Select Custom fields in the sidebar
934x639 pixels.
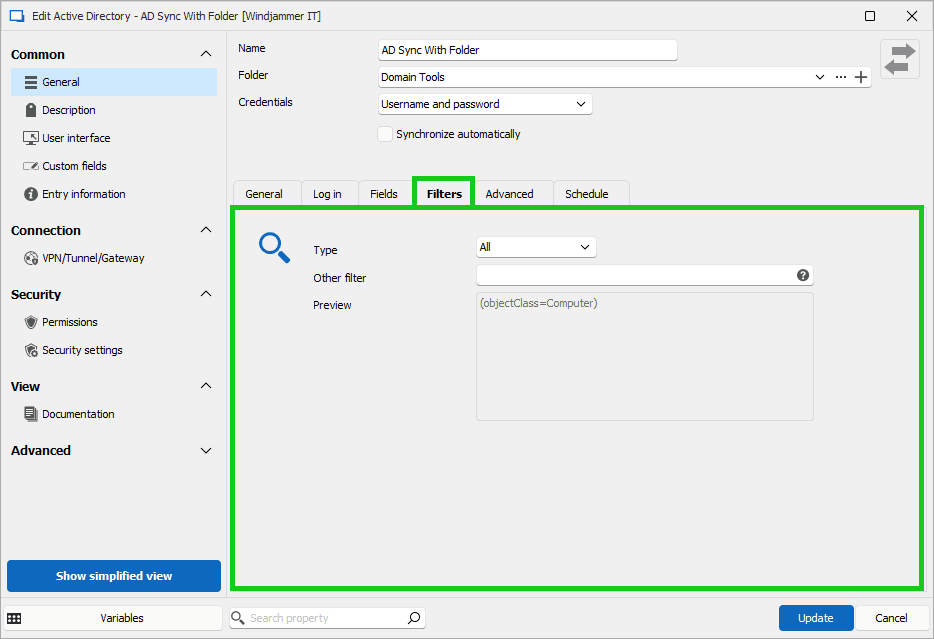pos(74,166)
